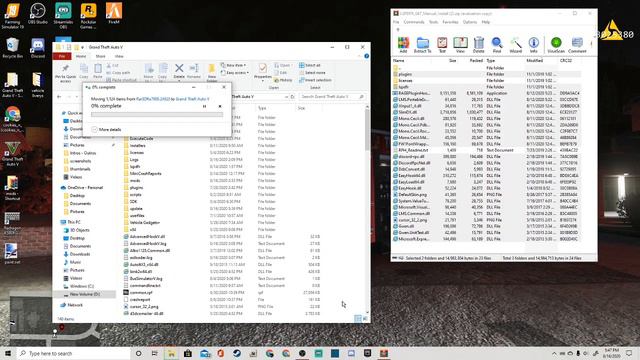
Task: Open the FiveM desktop shortcut
Action: pyautogui.click(x=114, y=13)
